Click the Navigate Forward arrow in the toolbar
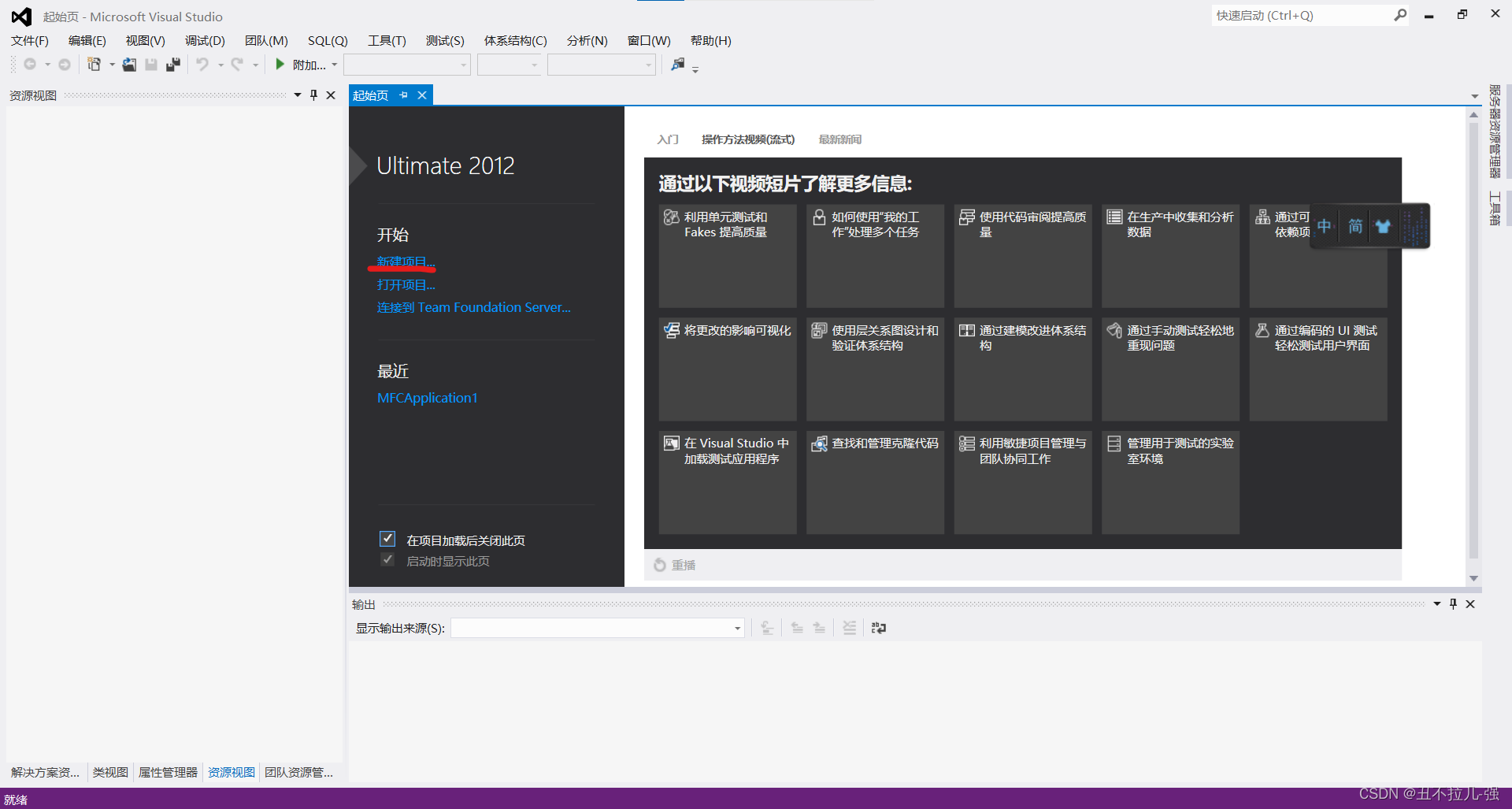Viewport: 1512px width, 809px height. coord(65,65)
